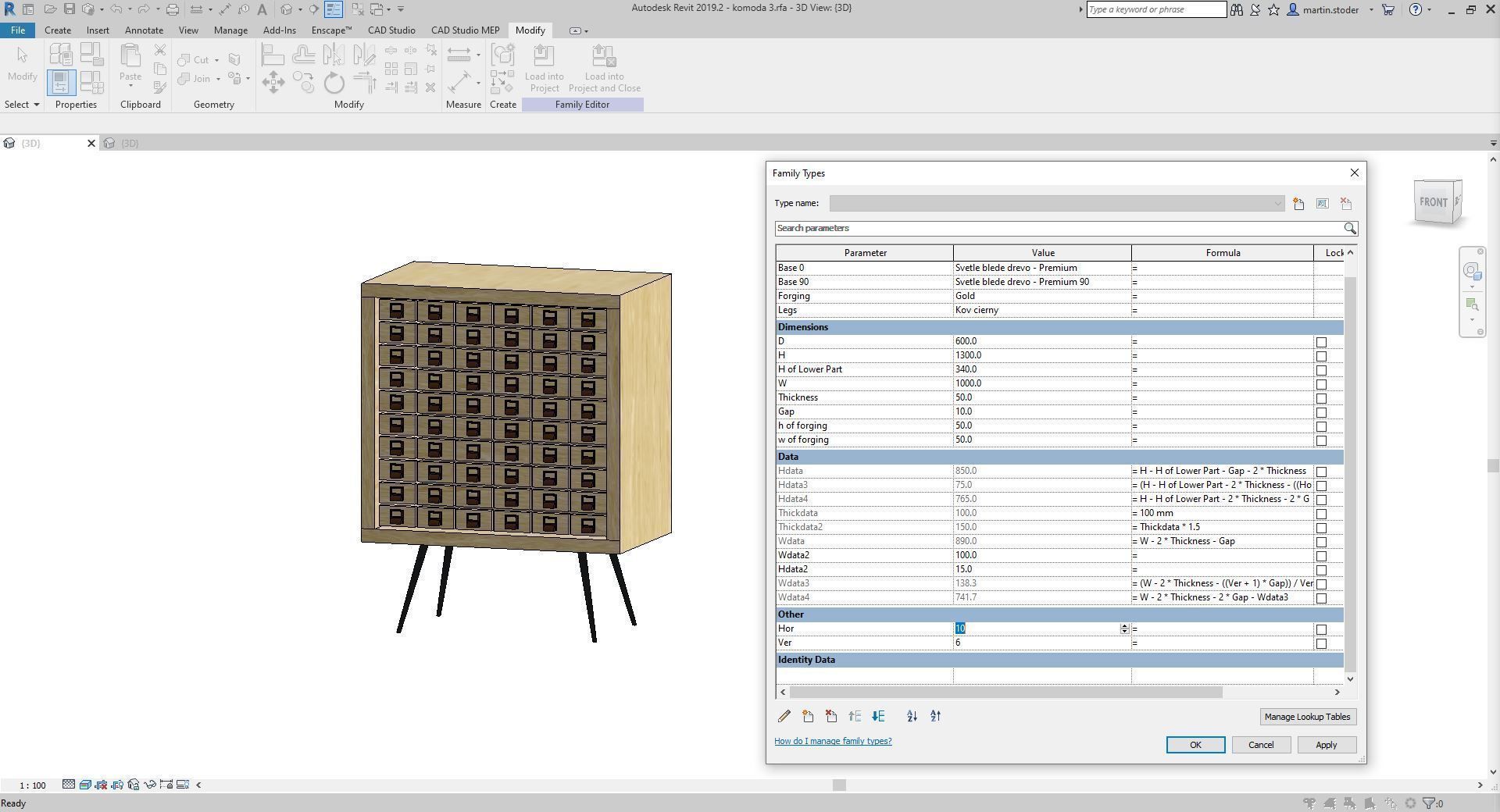Follow the 'How do I manage family types?' link
Screen dimensions: 1500x812
click(833, 741)
